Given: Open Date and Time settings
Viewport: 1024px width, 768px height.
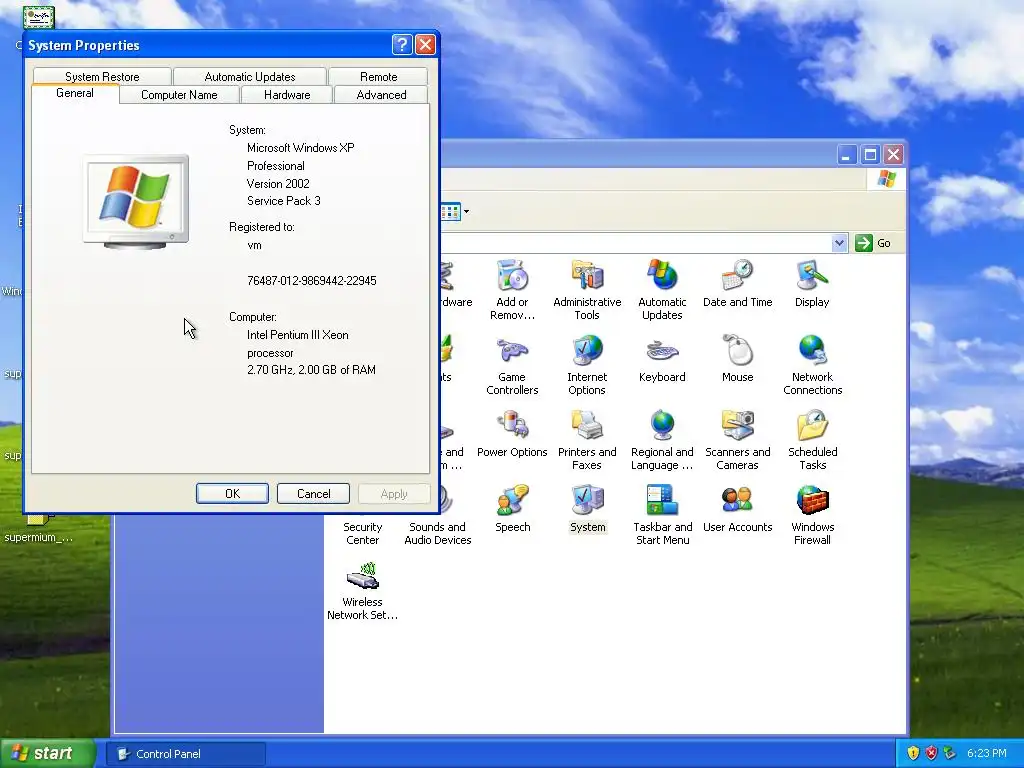Looking at the screenshot, I should click(737, 283).
